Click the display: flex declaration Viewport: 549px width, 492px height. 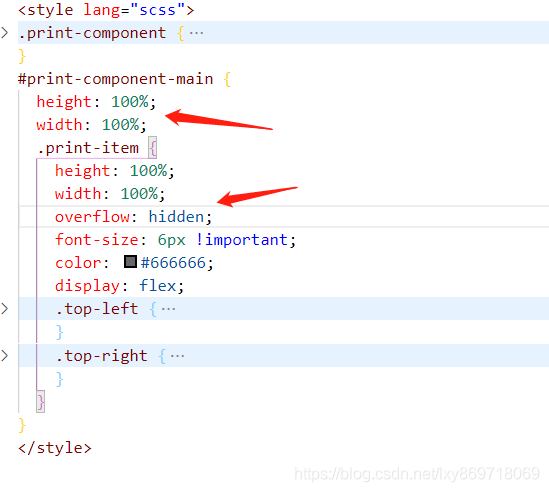pos(119,286)
